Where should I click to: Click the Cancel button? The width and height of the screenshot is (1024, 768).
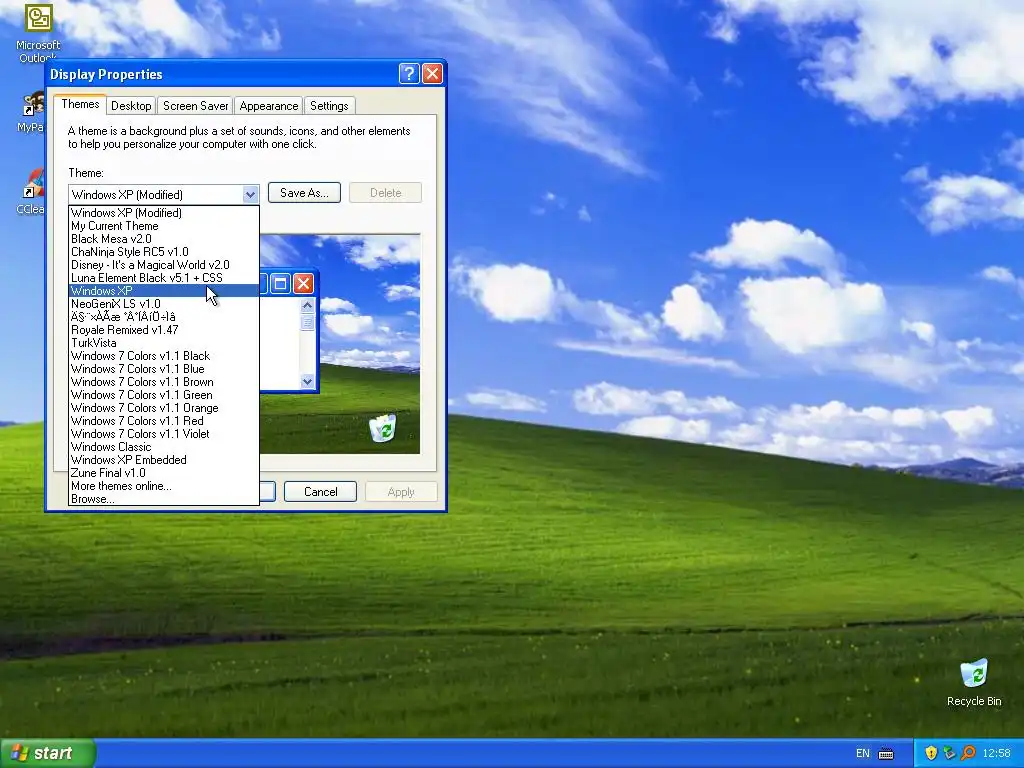321,492
